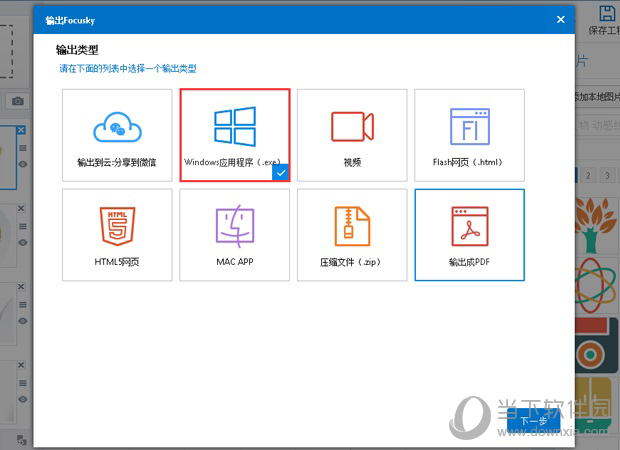620x450 pixels.
Task: Choose Windows application (.exe) output type
Action: pyautogui.click(x=235, y=135)
